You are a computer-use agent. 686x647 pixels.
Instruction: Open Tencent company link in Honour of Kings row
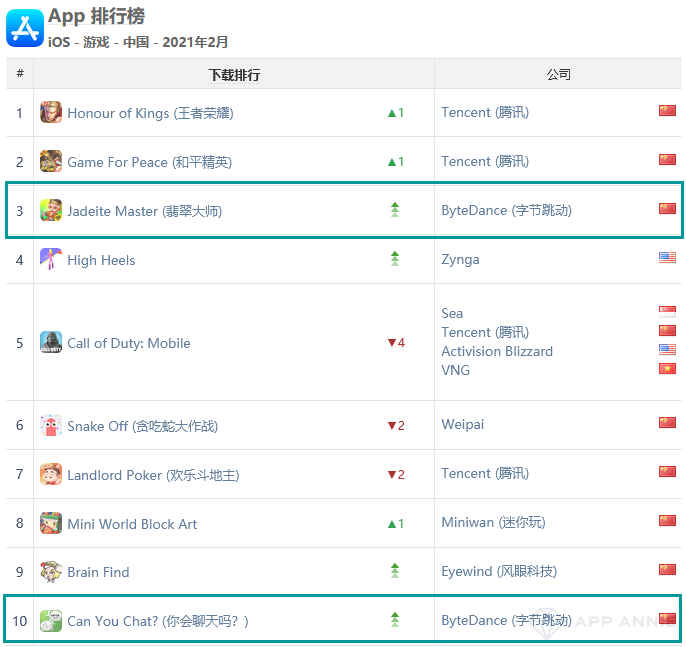pyautogui.click(x=485, y=112)
